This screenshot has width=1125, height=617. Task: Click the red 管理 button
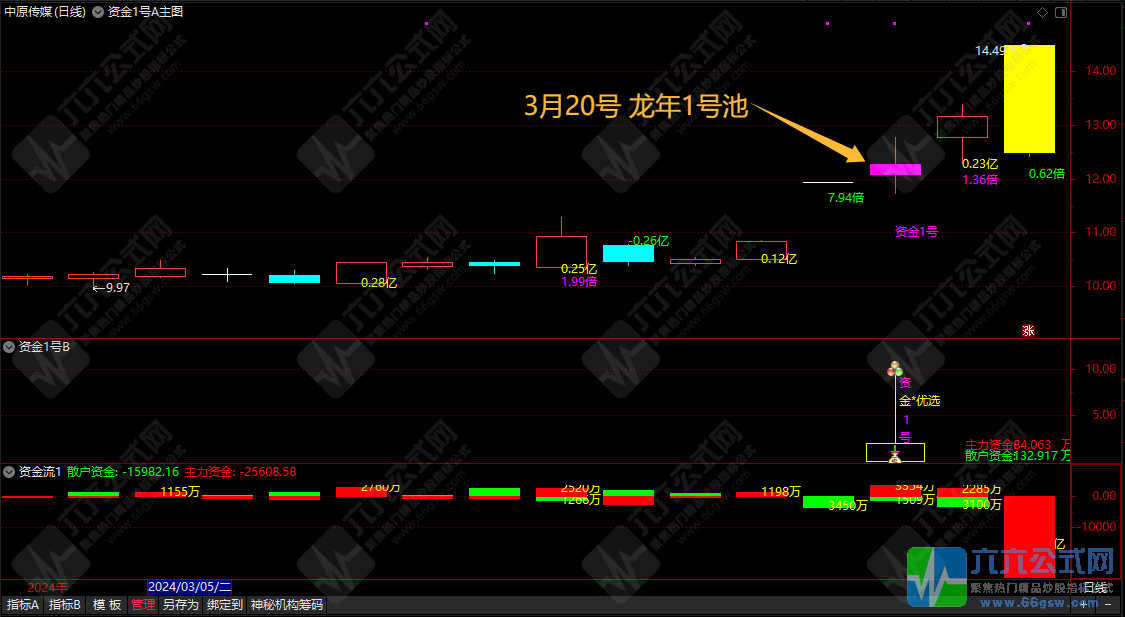143,605
